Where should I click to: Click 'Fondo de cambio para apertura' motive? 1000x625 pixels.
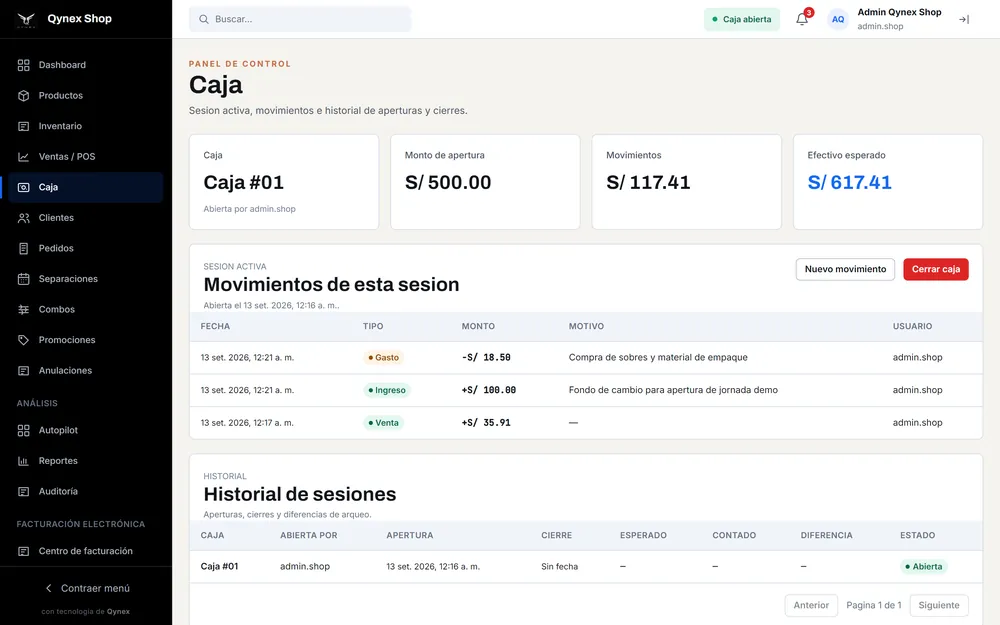click(673, 390)
